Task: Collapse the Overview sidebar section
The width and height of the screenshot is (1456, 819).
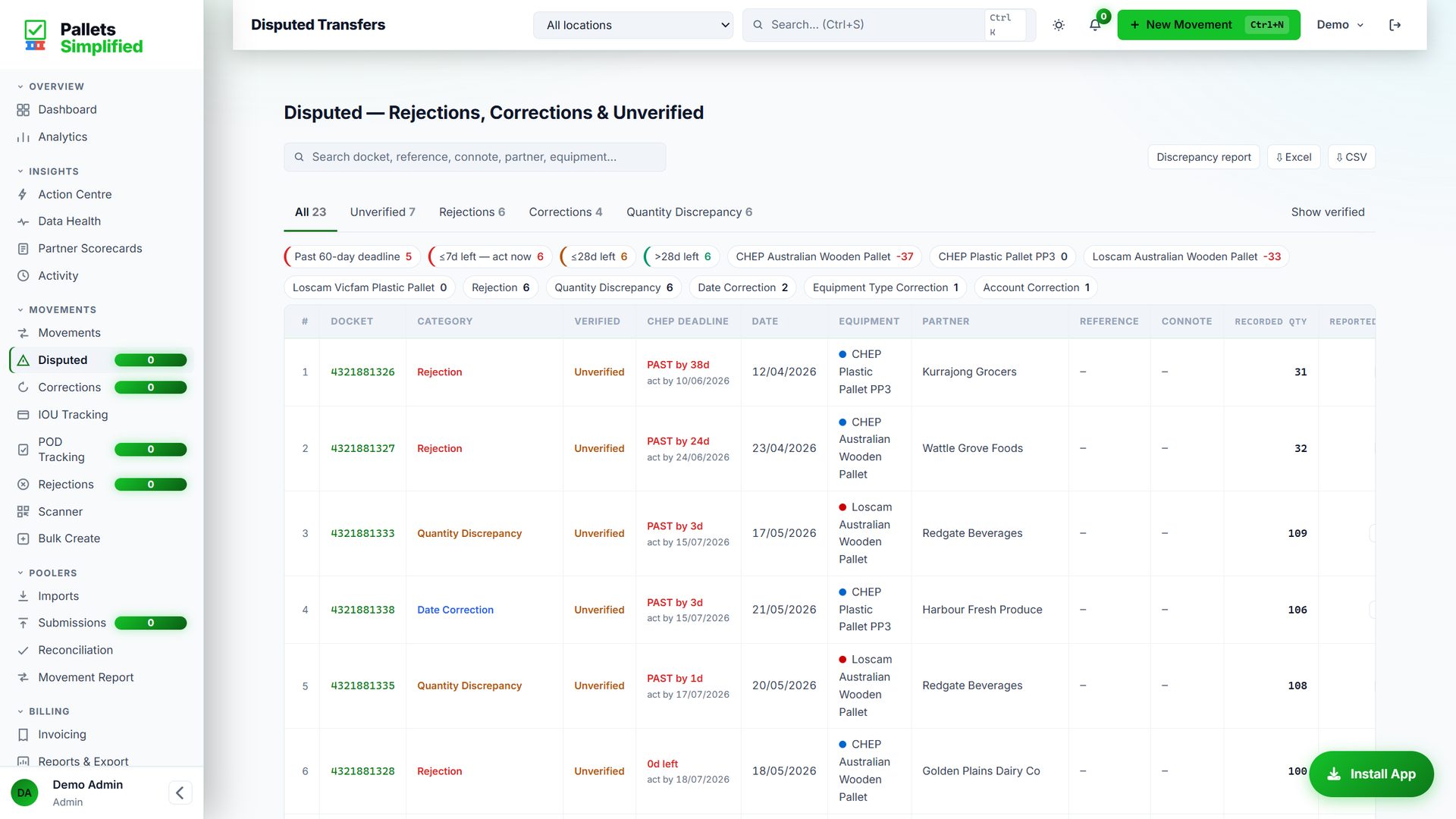Action: (51, 86)
